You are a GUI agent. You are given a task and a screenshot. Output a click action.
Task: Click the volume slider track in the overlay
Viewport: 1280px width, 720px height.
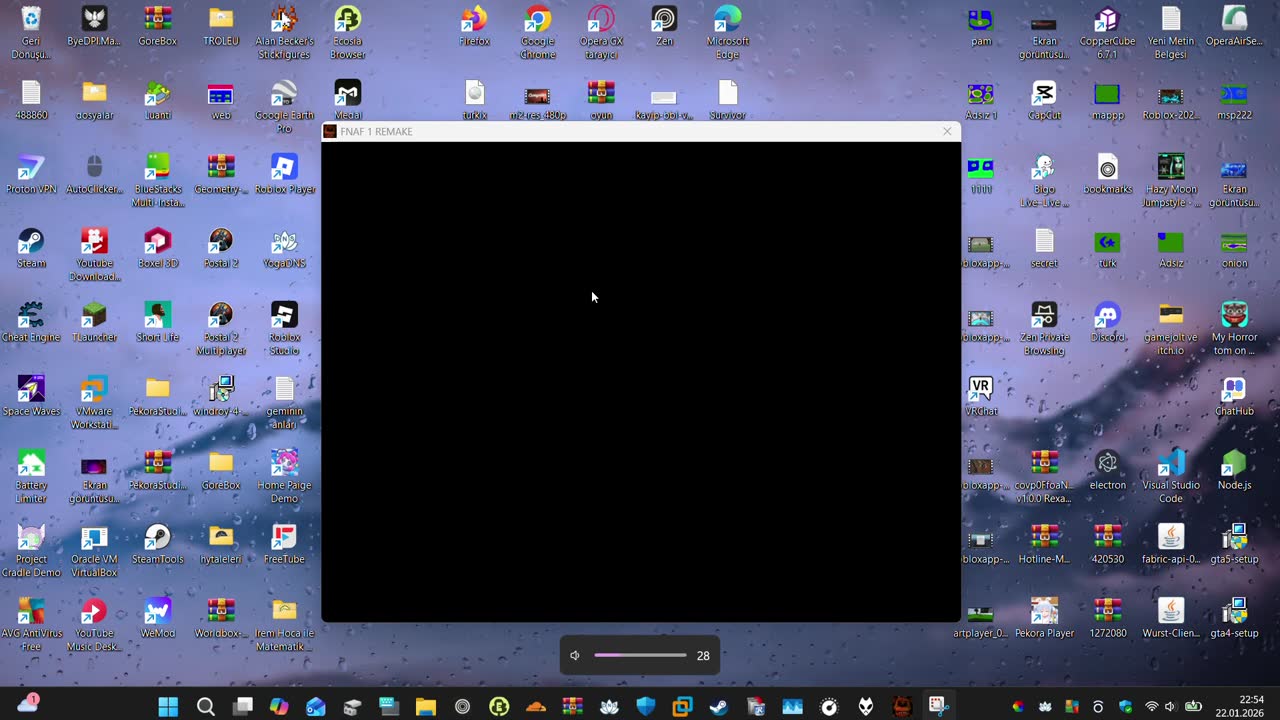640,656
